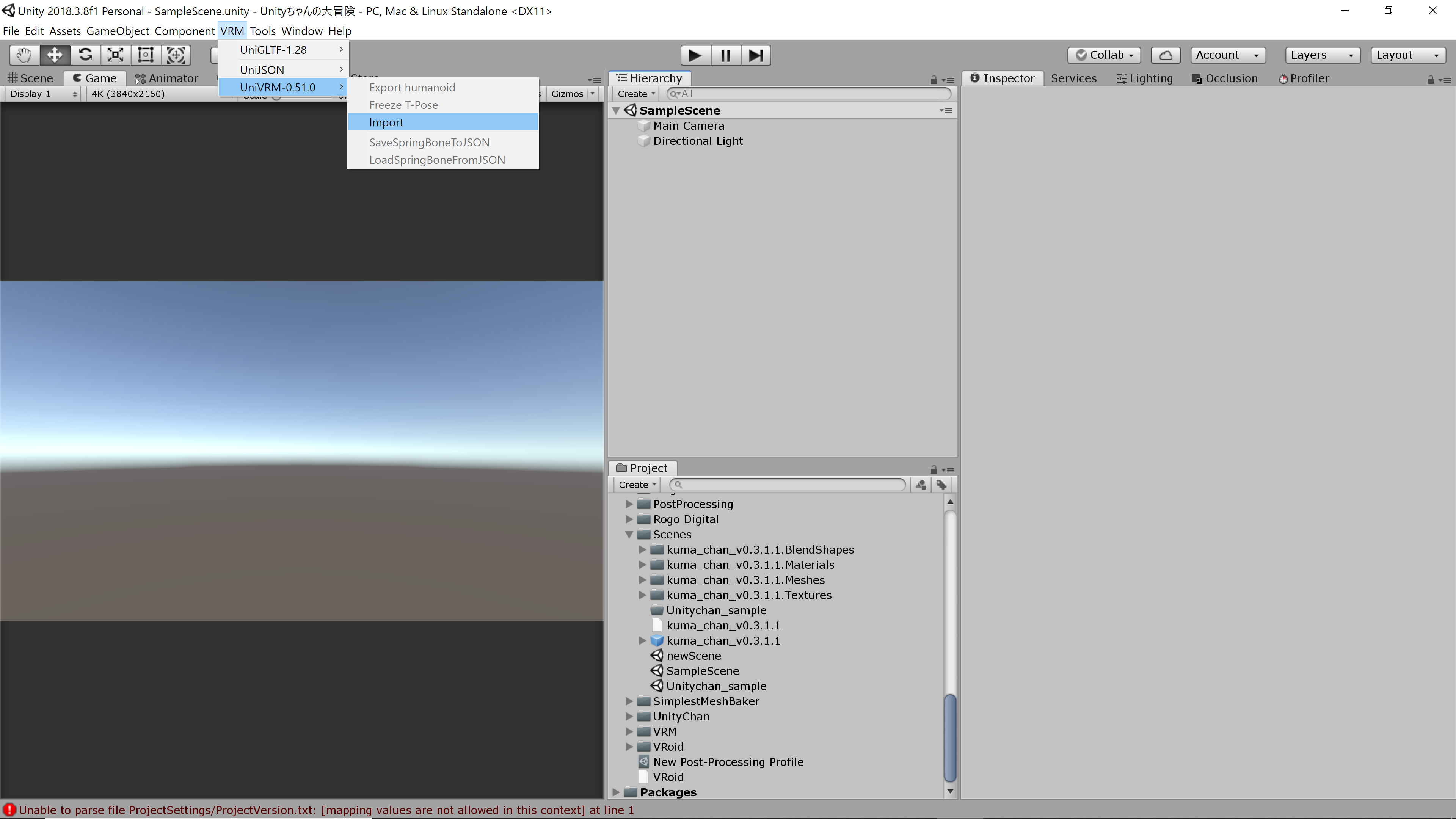
Task: Select the Rect transform tool
Action: coord(146,55)
